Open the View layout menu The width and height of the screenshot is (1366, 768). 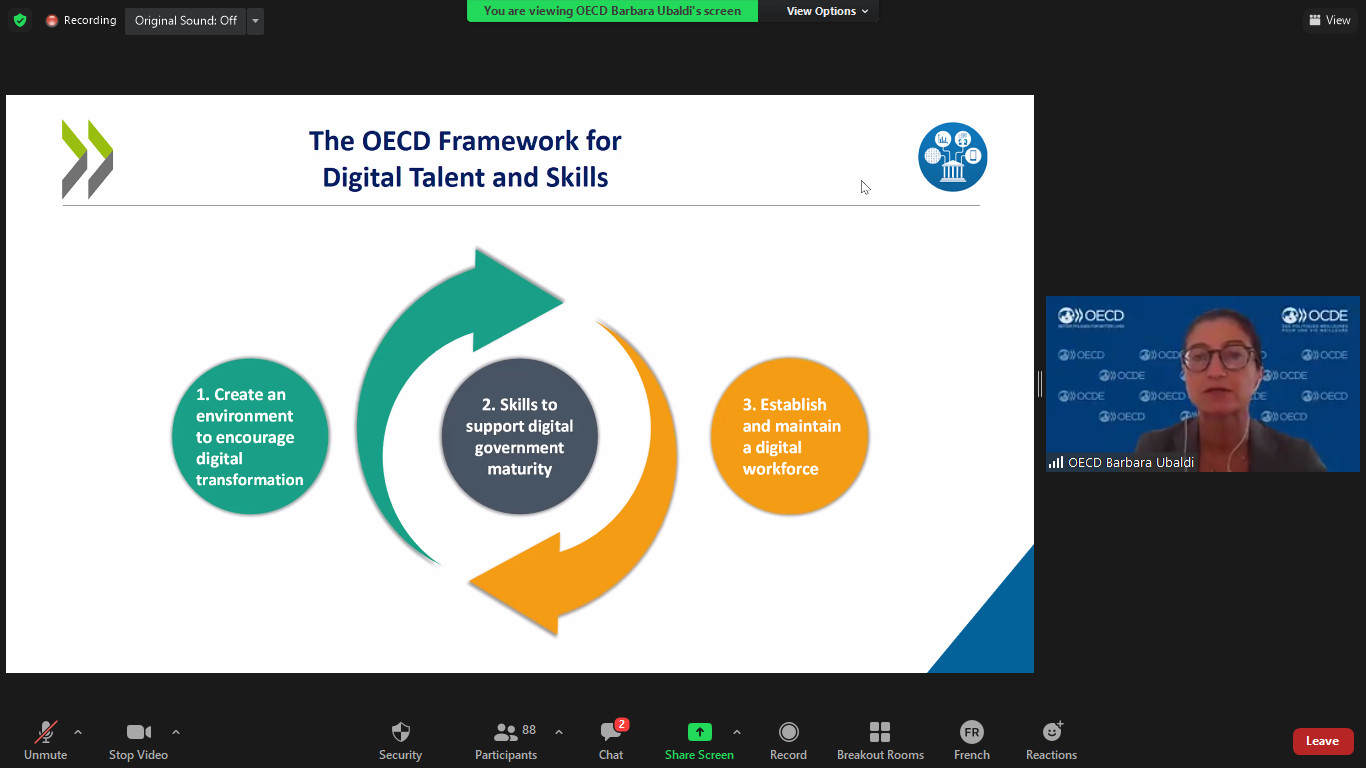1329,20
